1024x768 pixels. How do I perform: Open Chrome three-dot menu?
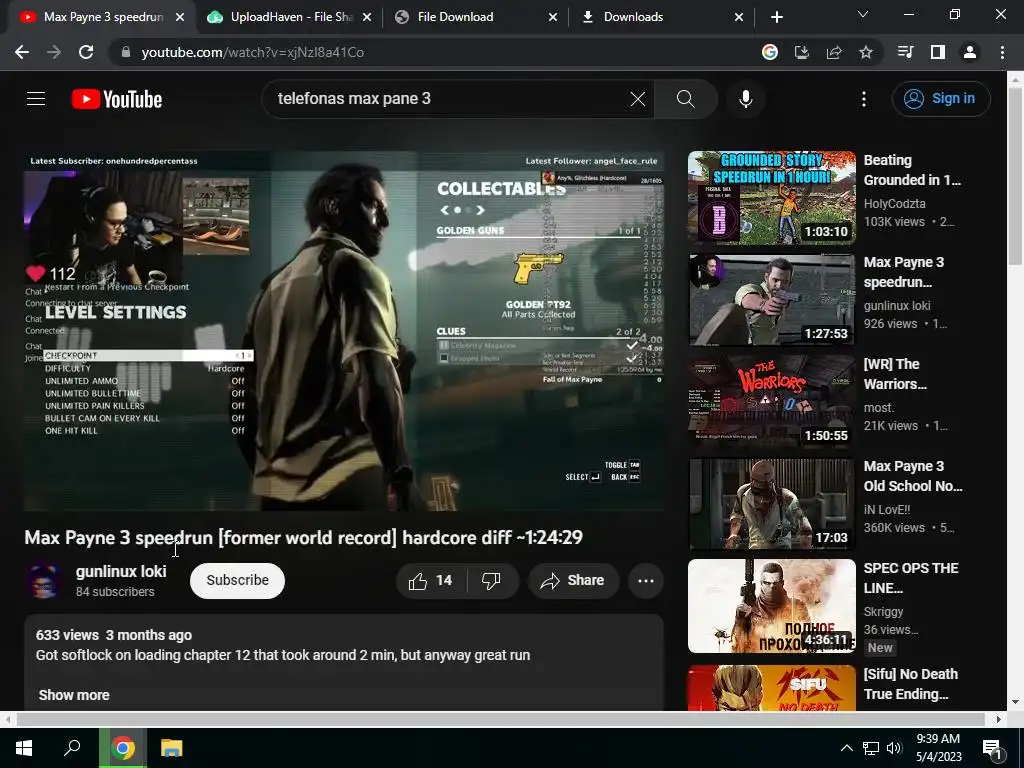[x=1002, y=52]
